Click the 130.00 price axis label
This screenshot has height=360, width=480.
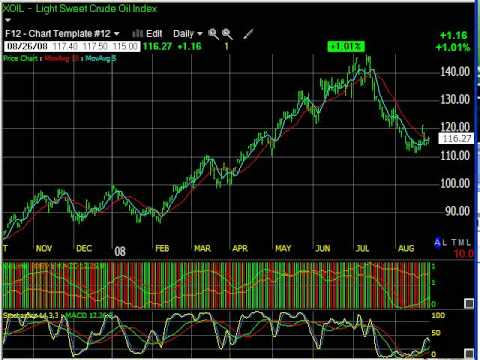455,99
